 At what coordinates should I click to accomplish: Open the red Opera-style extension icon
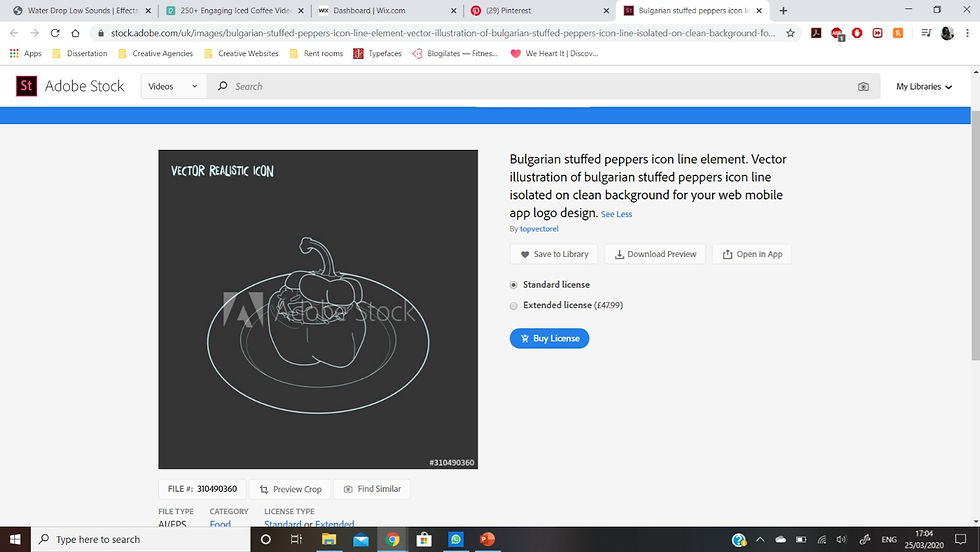tap(857, 33)
